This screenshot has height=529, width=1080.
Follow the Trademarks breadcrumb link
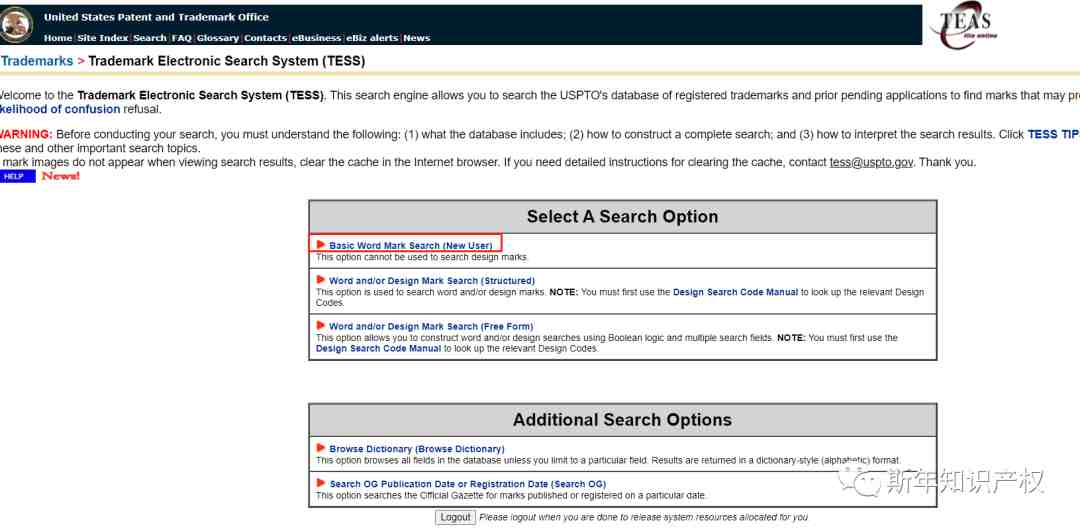coord(37,61)
